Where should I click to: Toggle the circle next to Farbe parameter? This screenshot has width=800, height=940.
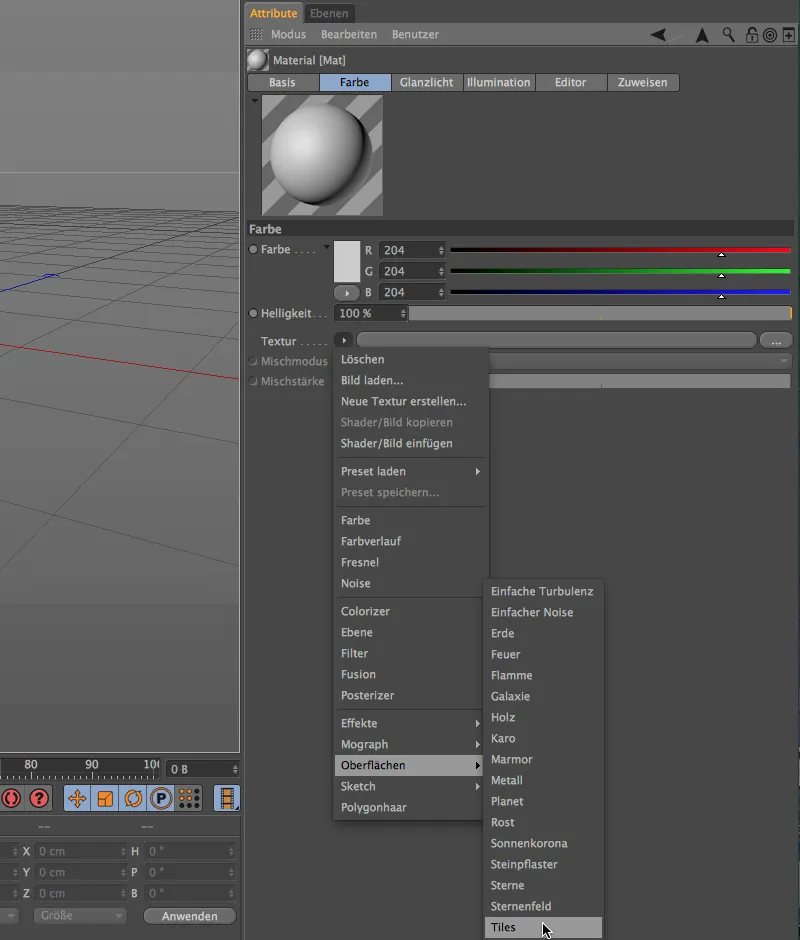[253, 249]
